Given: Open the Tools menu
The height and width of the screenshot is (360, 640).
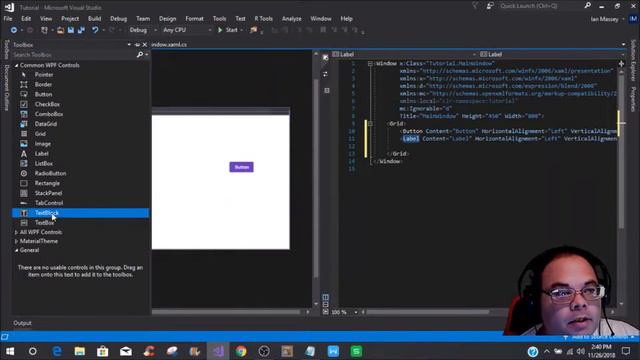Looking at the screenshot, I should [x=219, y=19].
